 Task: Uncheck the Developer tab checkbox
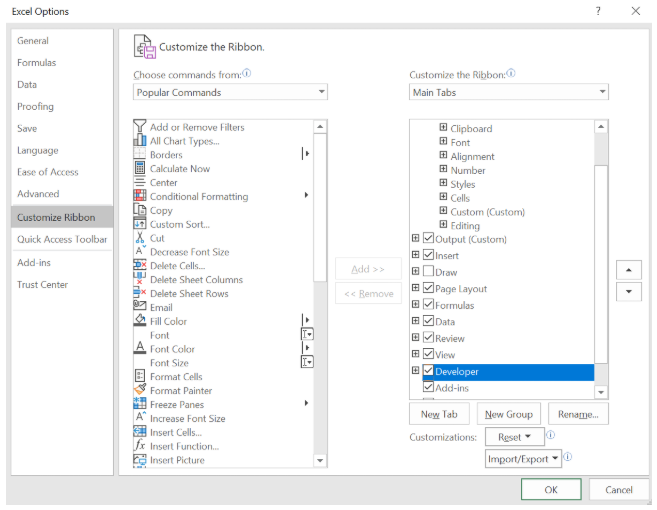(x=428, y=370)
